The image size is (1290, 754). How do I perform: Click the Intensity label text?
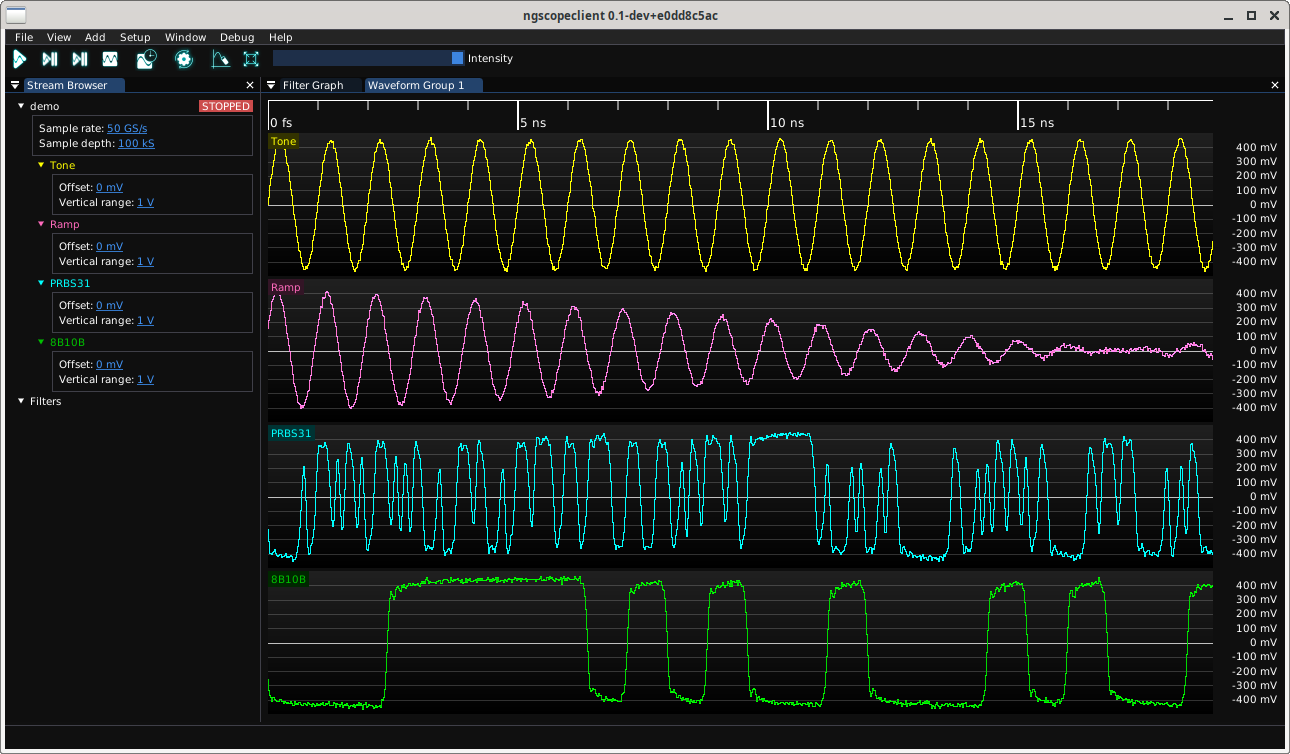pyautogui.click(x=490, y=58)
